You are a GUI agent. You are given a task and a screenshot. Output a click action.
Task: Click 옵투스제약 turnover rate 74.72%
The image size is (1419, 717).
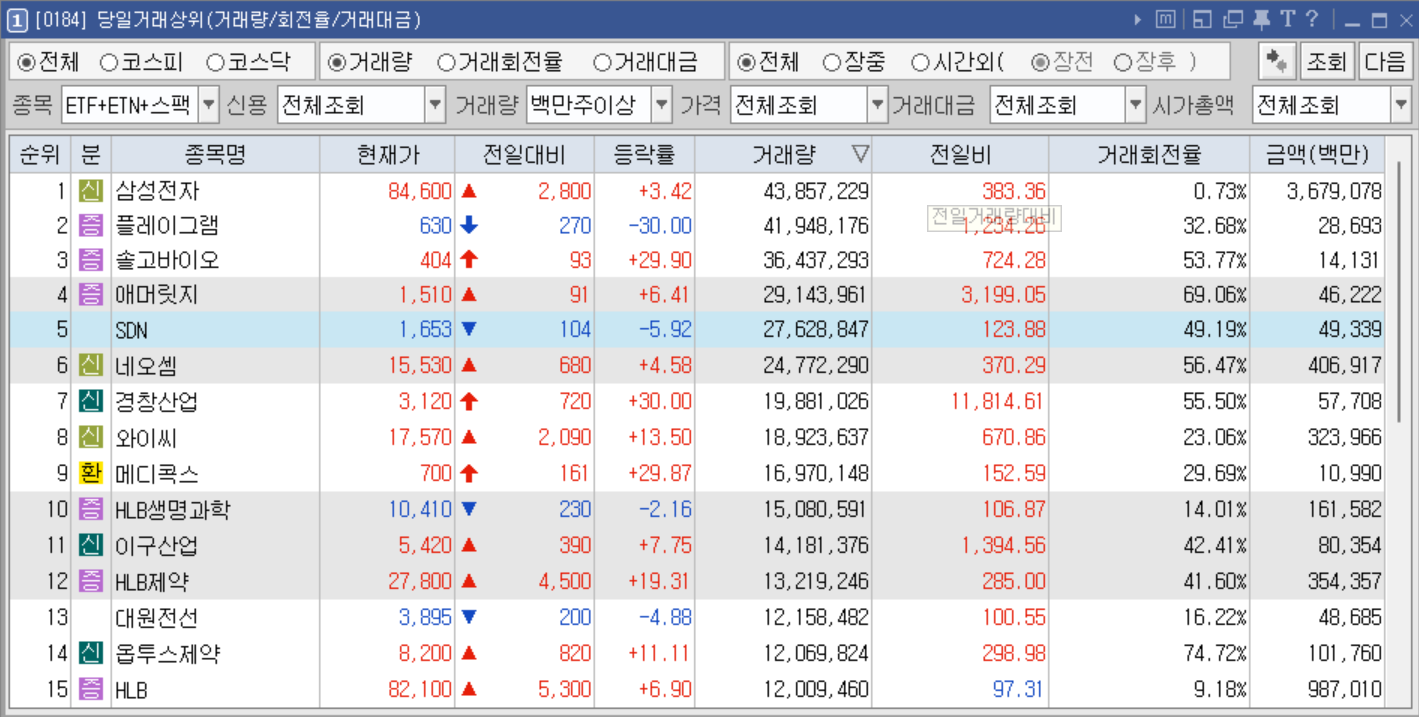(1215, 654)
